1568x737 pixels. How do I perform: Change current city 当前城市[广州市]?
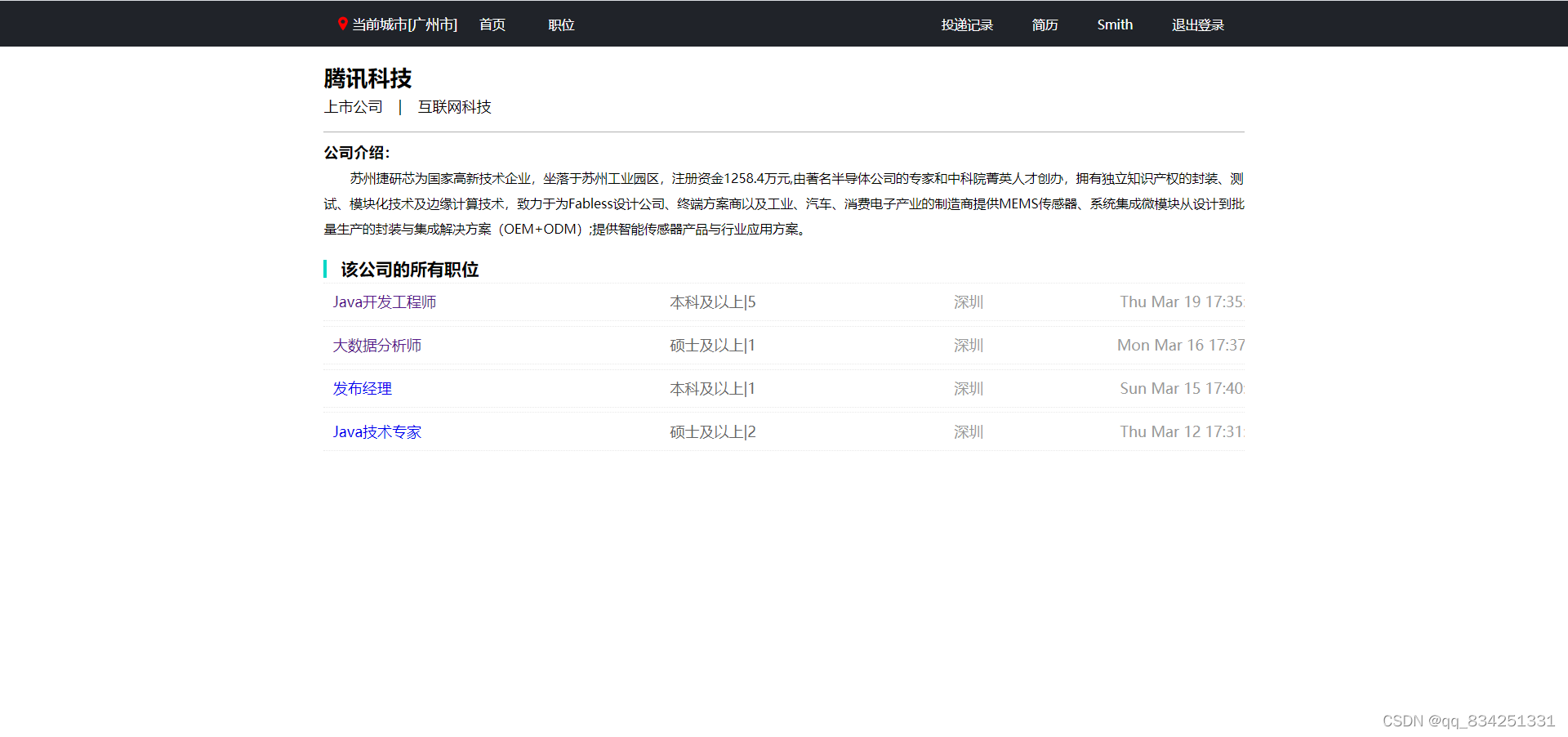[404, 25]
